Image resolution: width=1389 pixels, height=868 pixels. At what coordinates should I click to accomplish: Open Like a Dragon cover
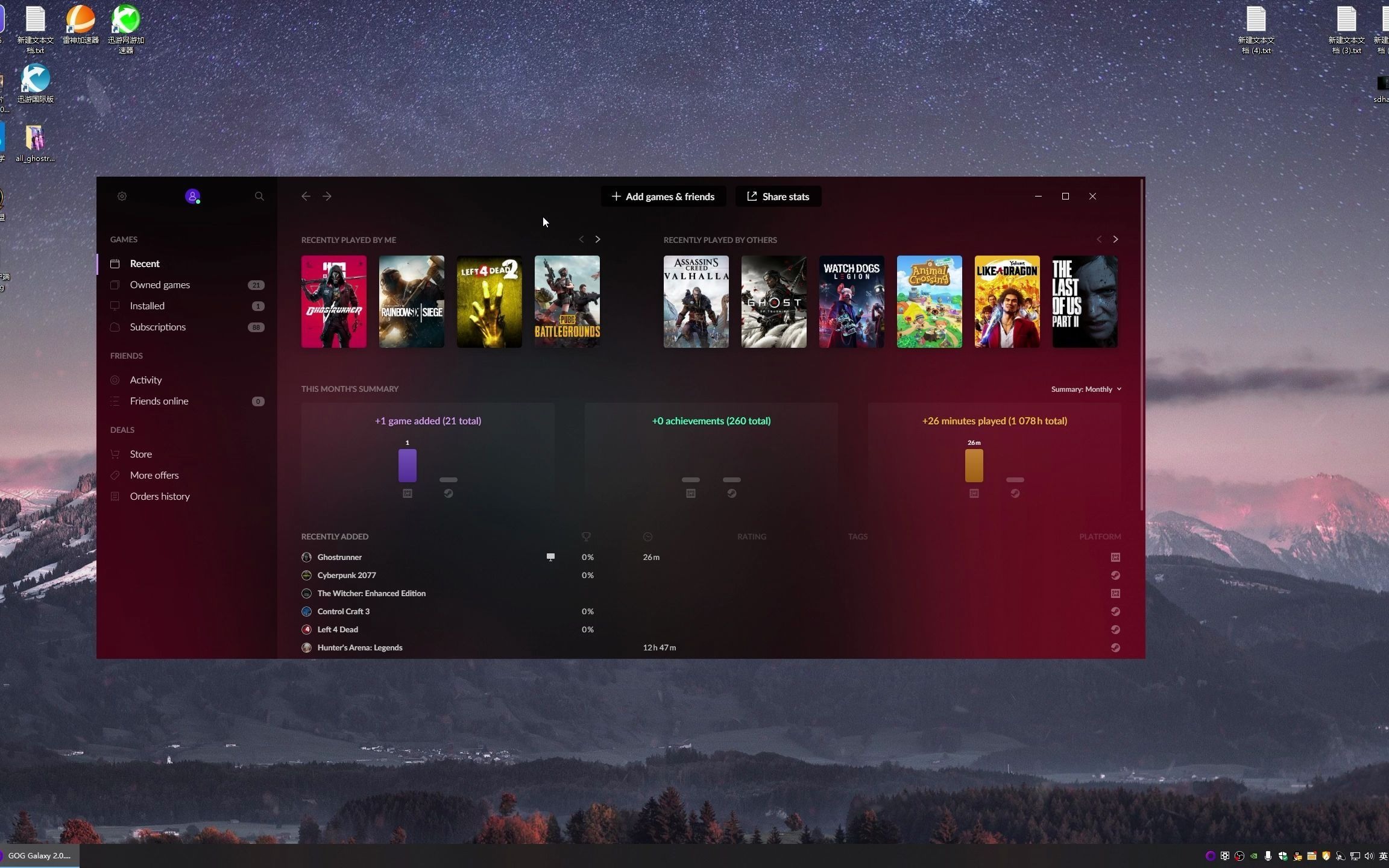point(1007,301)
